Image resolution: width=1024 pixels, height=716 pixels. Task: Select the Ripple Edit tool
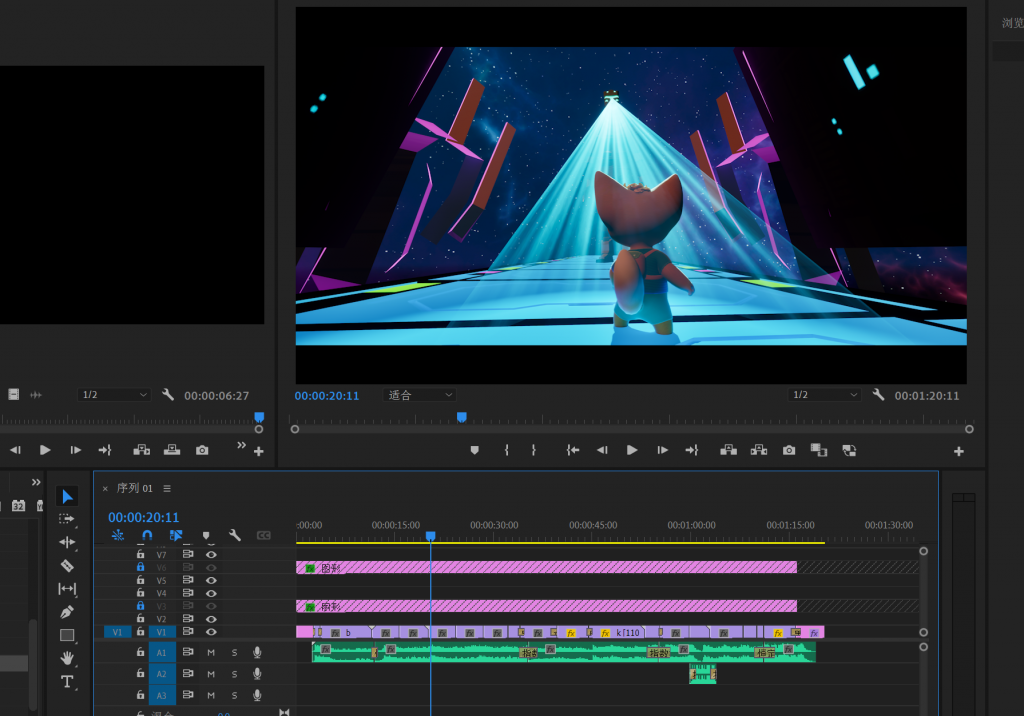67,542
